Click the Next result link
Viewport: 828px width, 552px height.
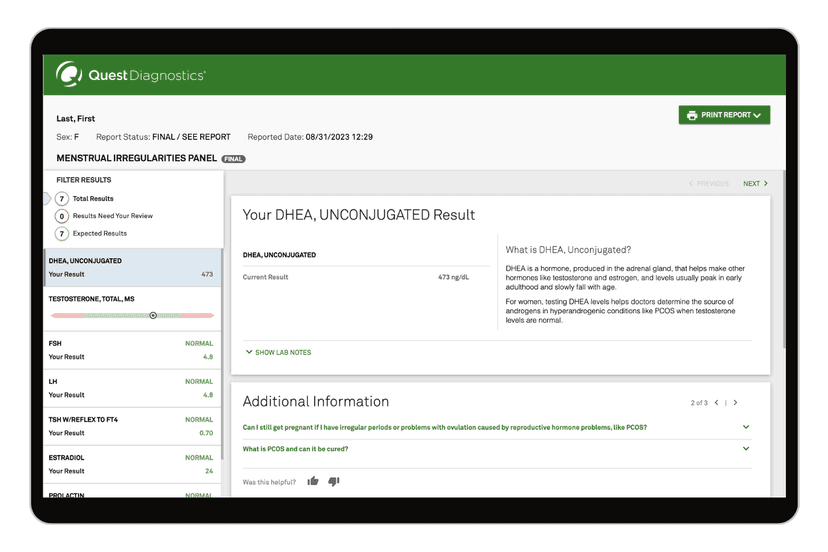[x=755, y=184]
